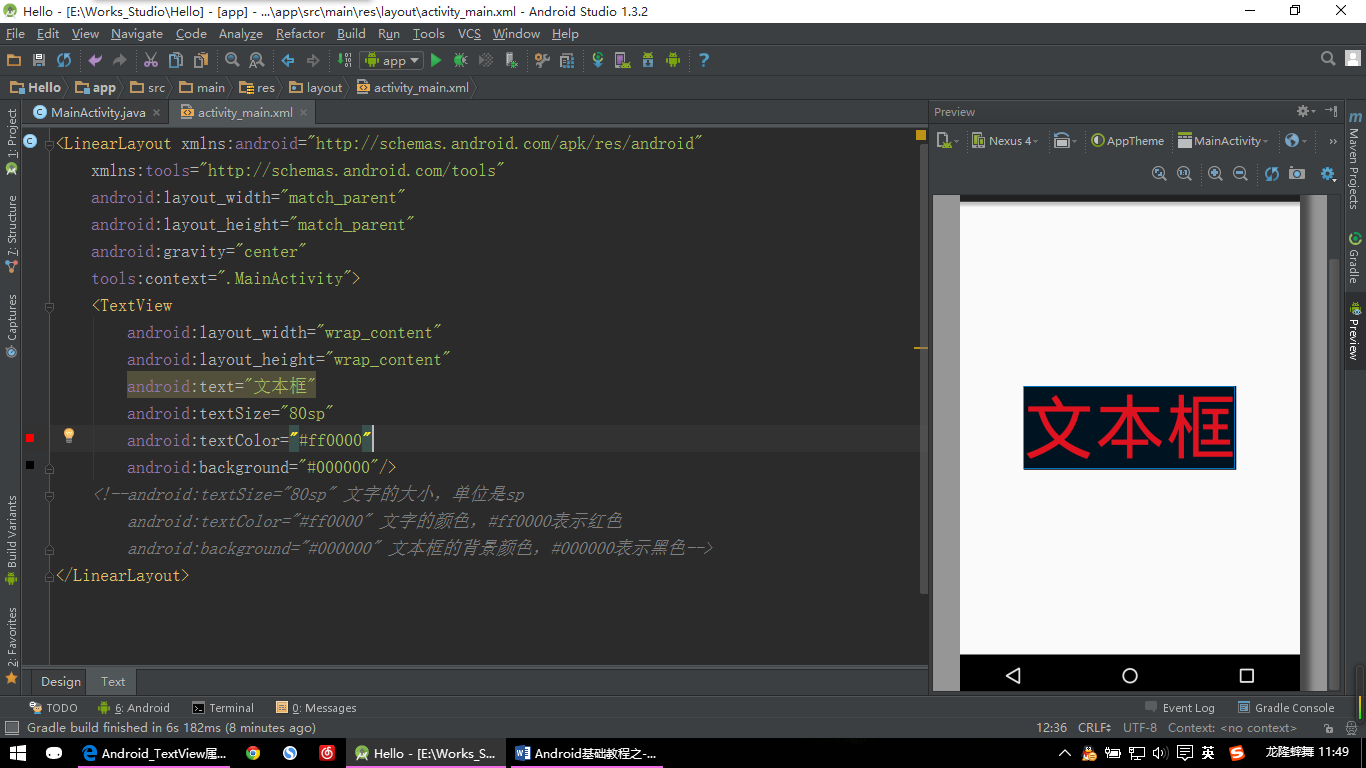Click red color swatch in gutter
This screenshot has width=1366, height=768.
point(30,438)
